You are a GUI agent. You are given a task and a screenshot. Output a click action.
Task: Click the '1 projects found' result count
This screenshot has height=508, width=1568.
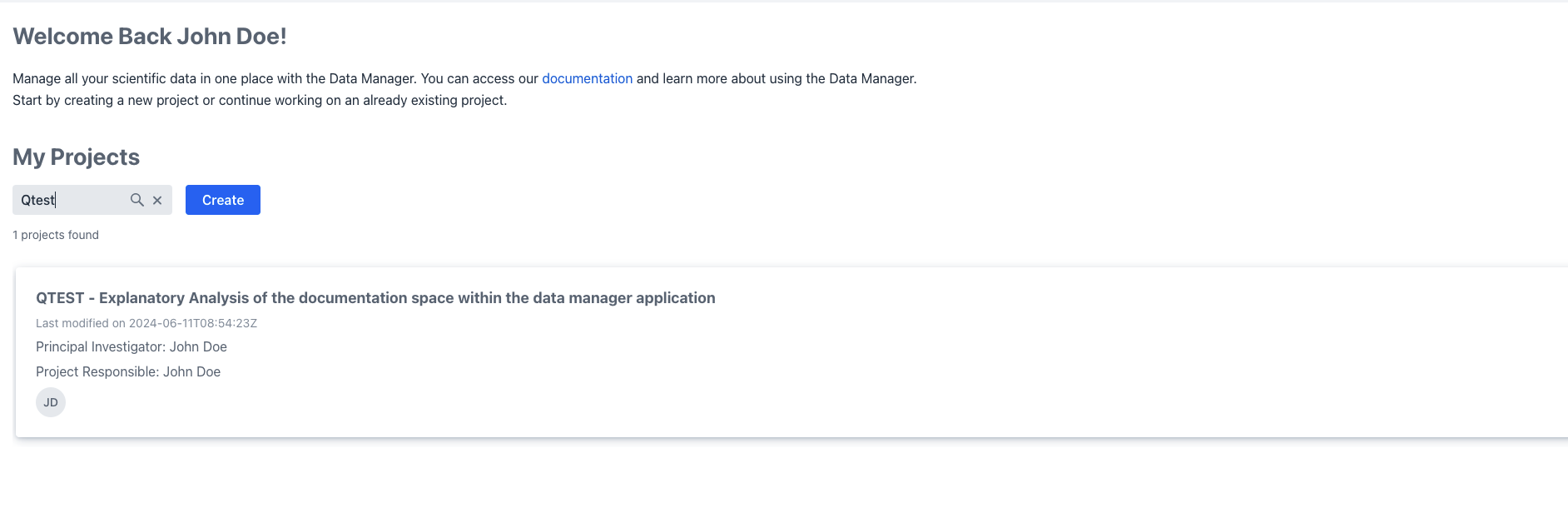coord(56,235)
